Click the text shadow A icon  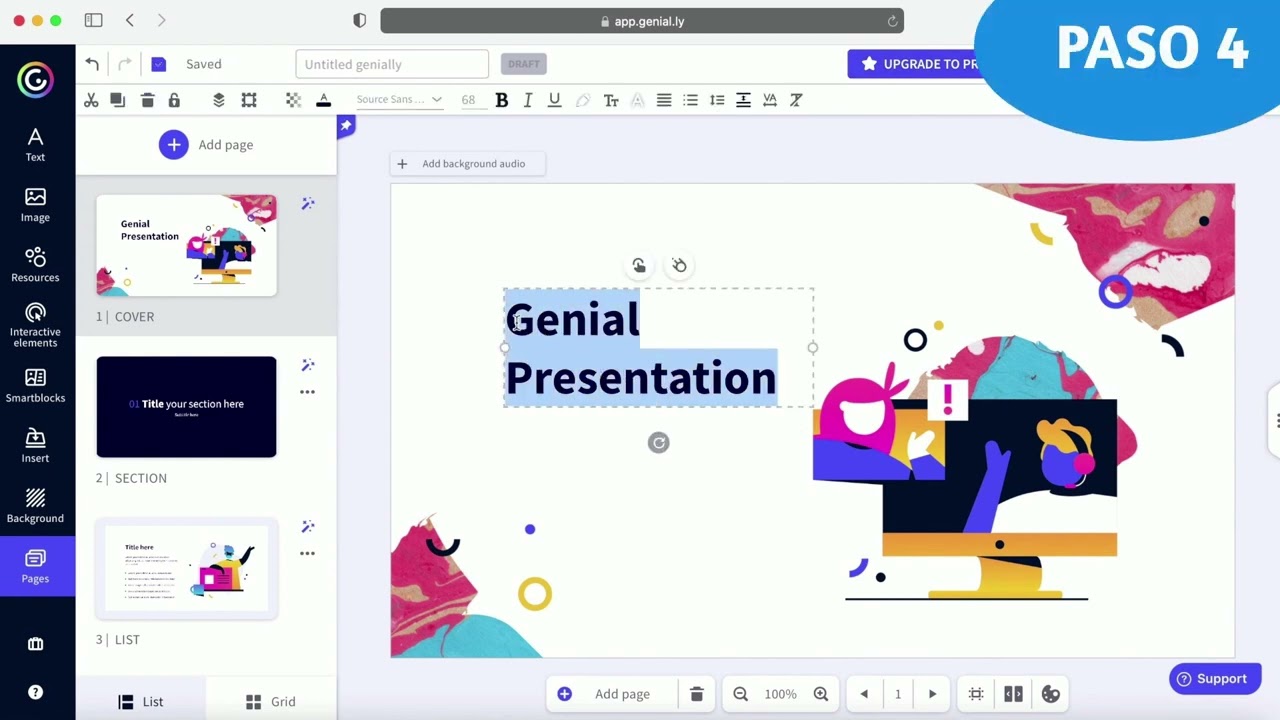click(x=637, y=100)
